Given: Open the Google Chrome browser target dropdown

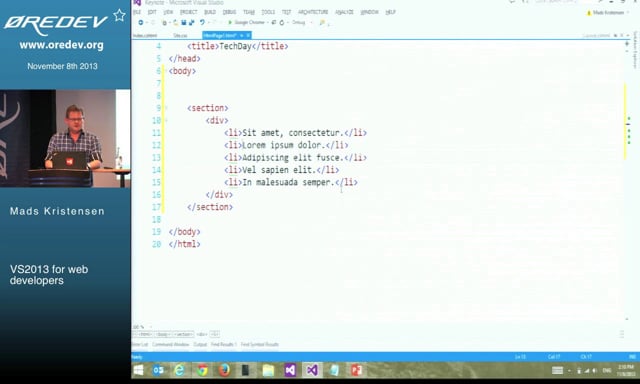Looking at the screenshot, I should click(x=268, y=22).
